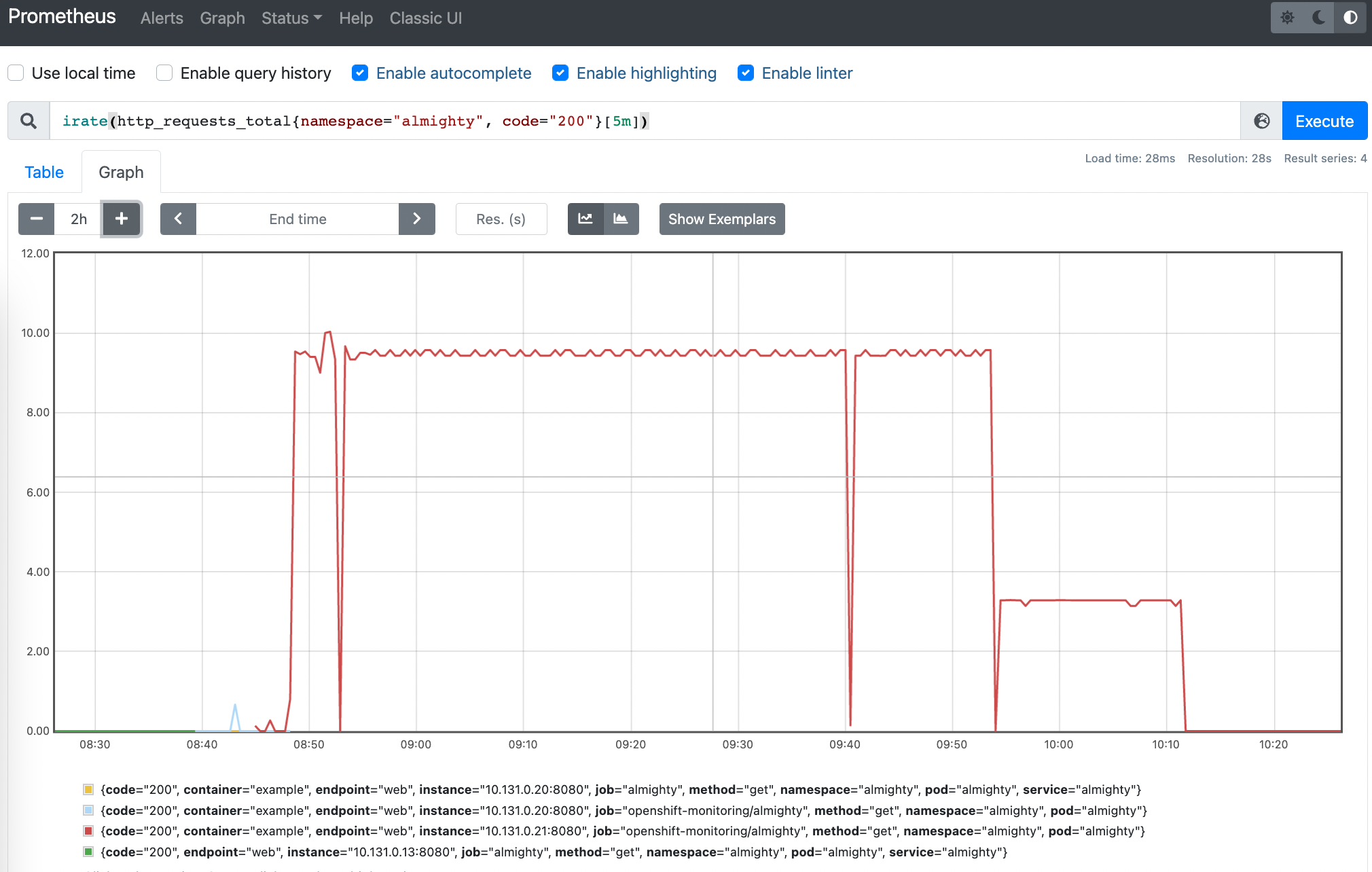Toggle Enable query history checkbox
The width and height of the screenshot is (1372, 872).
pyautogui.click(x=164, y=73)
